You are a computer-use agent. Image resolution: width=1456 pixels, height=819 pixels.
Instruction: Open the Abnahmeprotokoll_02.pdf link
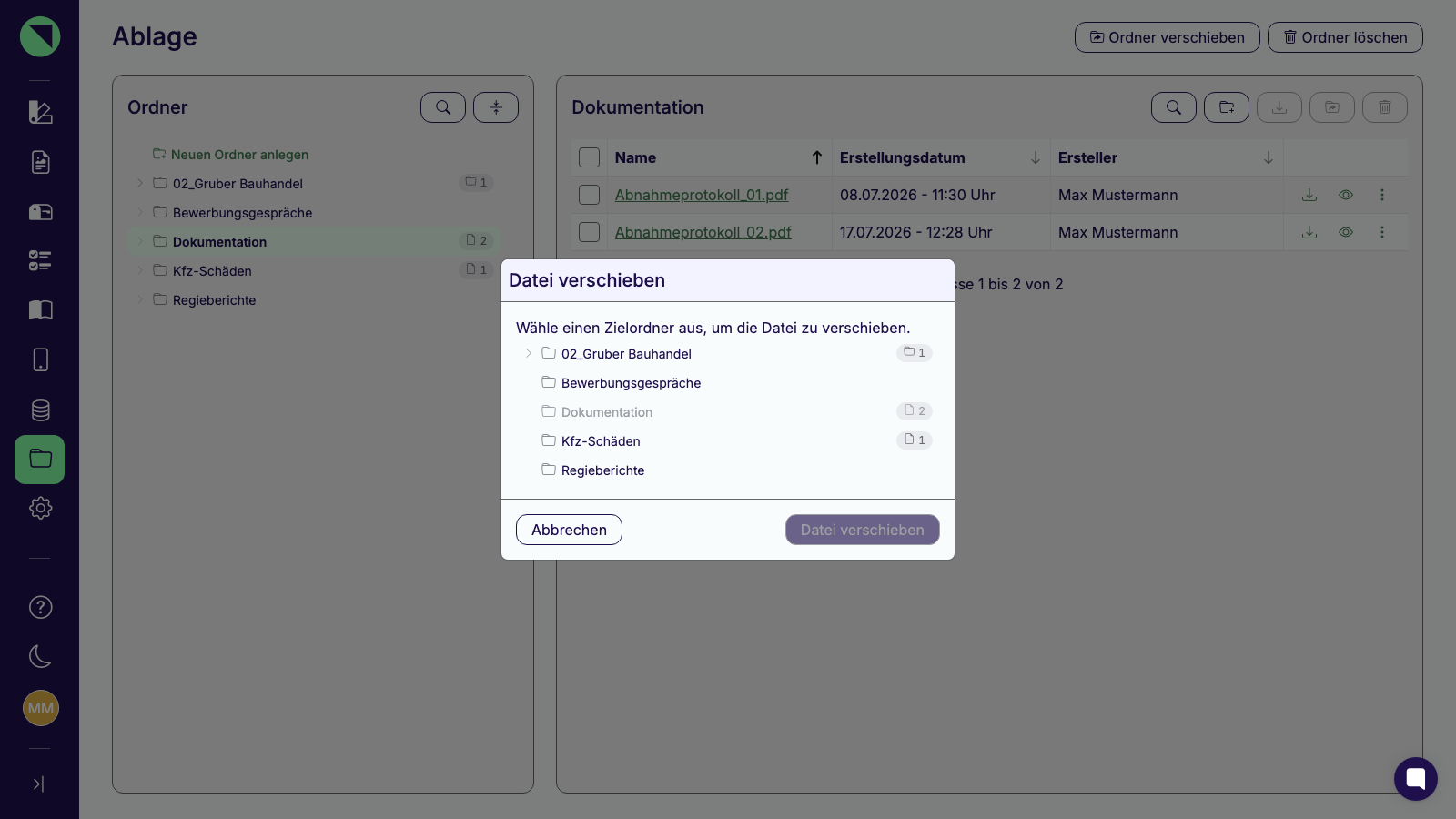pos(703,232)
